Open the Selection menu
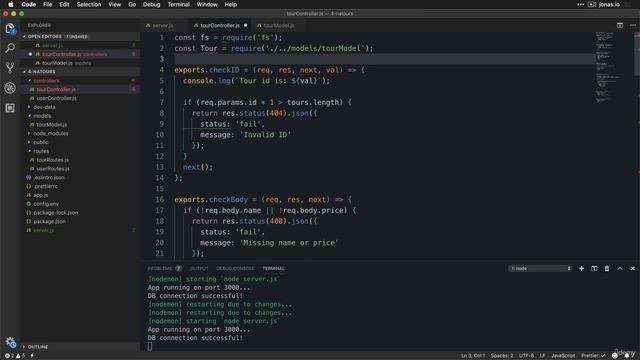640x360 pixels. click(89, 4)
